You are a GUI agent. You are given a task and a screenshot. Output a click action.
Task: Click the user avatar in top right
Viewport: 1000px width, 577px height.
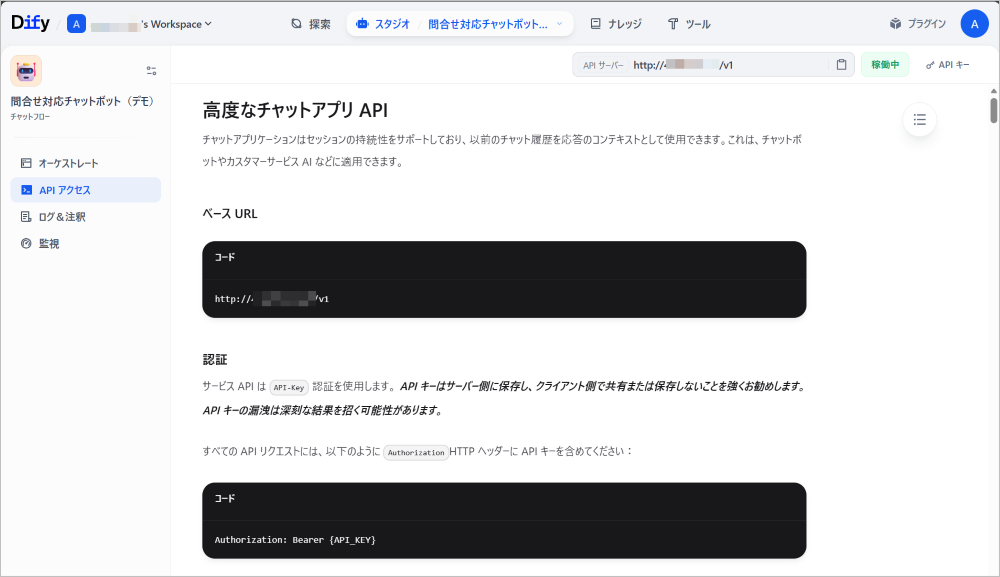pos(974,24)
